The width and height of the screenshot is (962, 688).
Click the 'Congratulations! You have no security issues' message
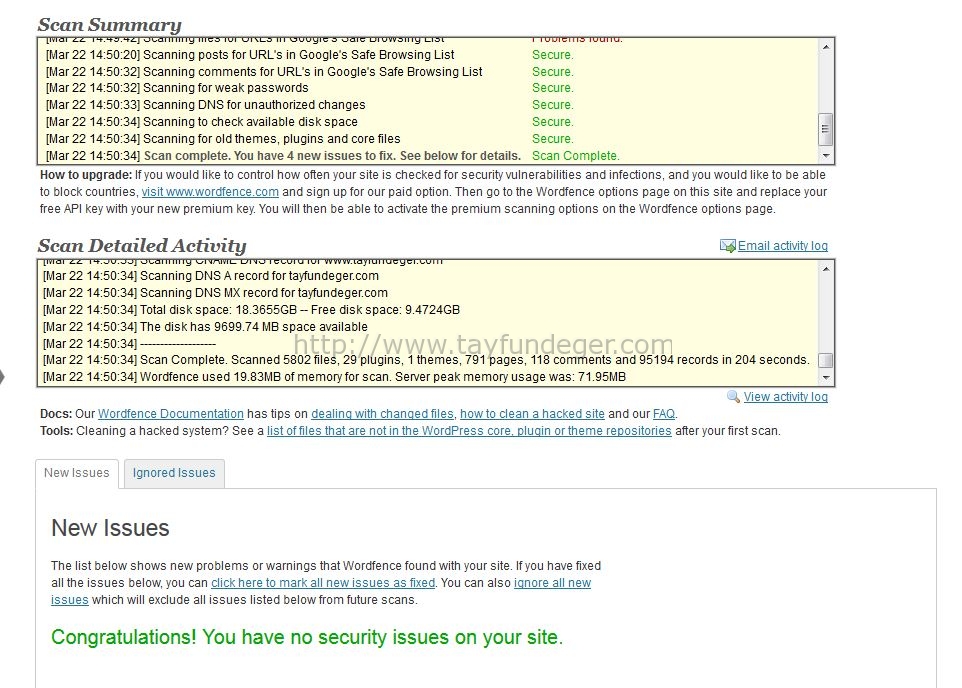coord(307,637)
